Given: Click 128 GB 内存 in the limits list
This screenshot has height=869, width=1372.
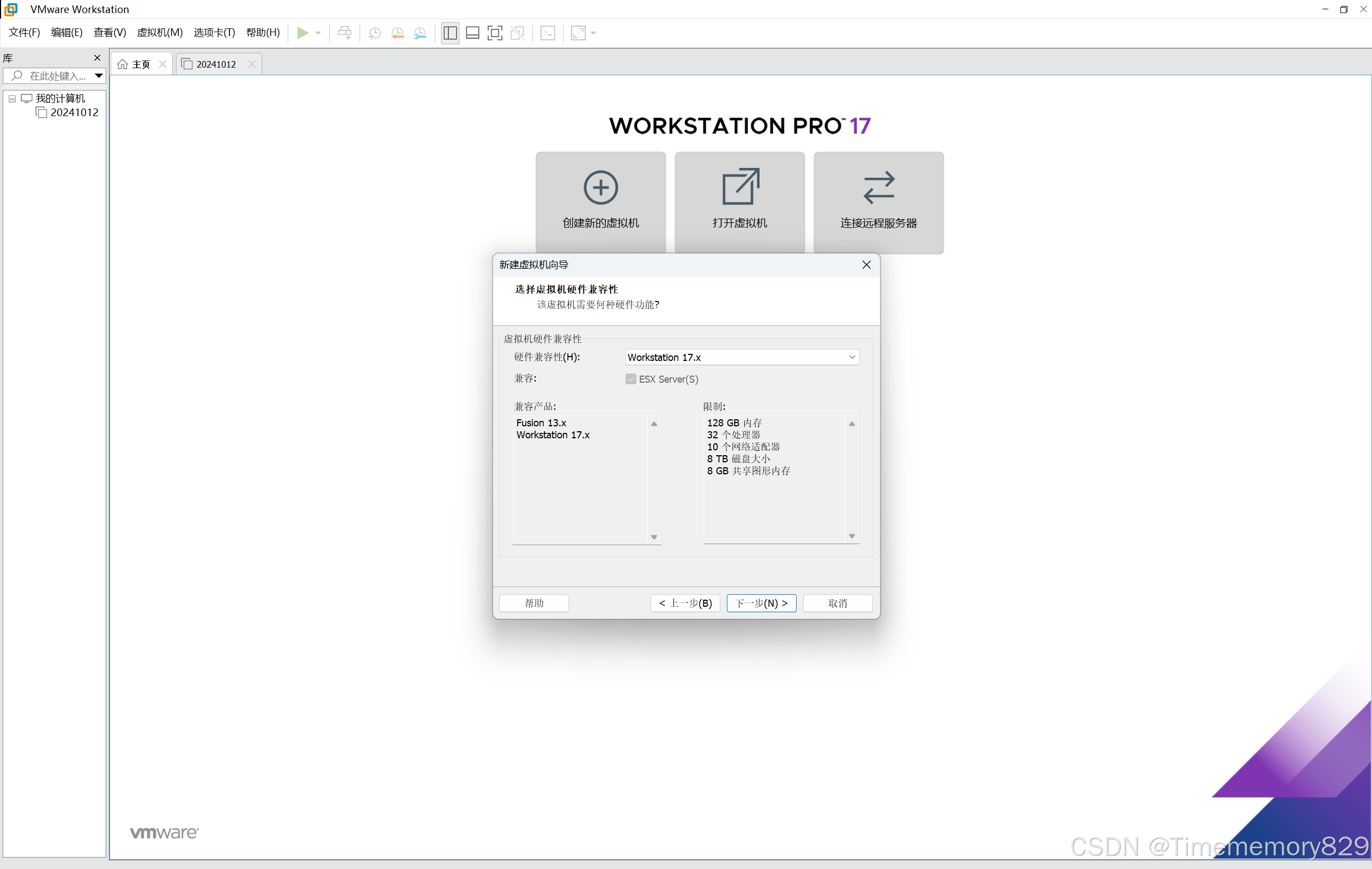Looking at the screenshot, I should click(x=734, y=423).
